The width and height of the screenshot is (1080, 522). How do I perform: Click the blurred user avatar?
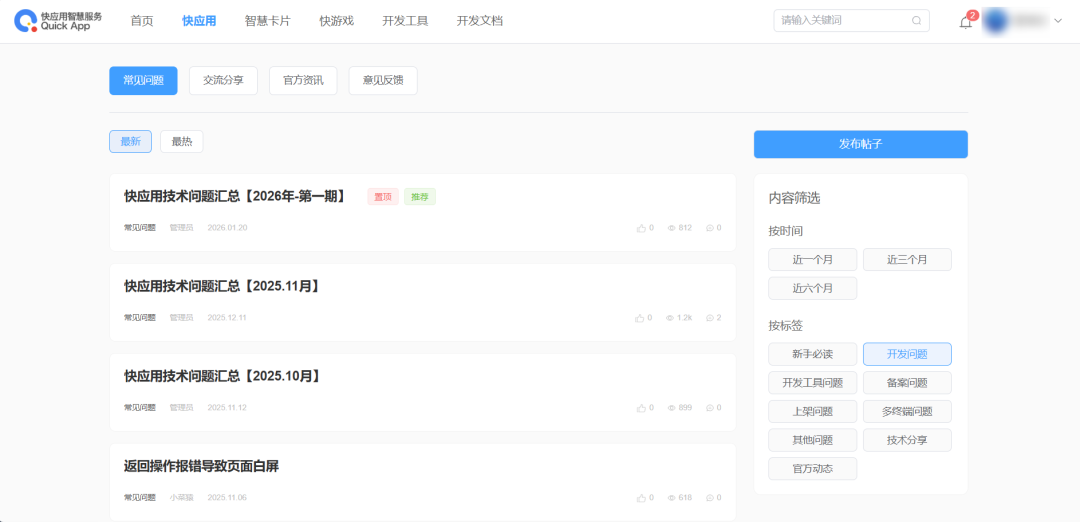tap(995, 21)
